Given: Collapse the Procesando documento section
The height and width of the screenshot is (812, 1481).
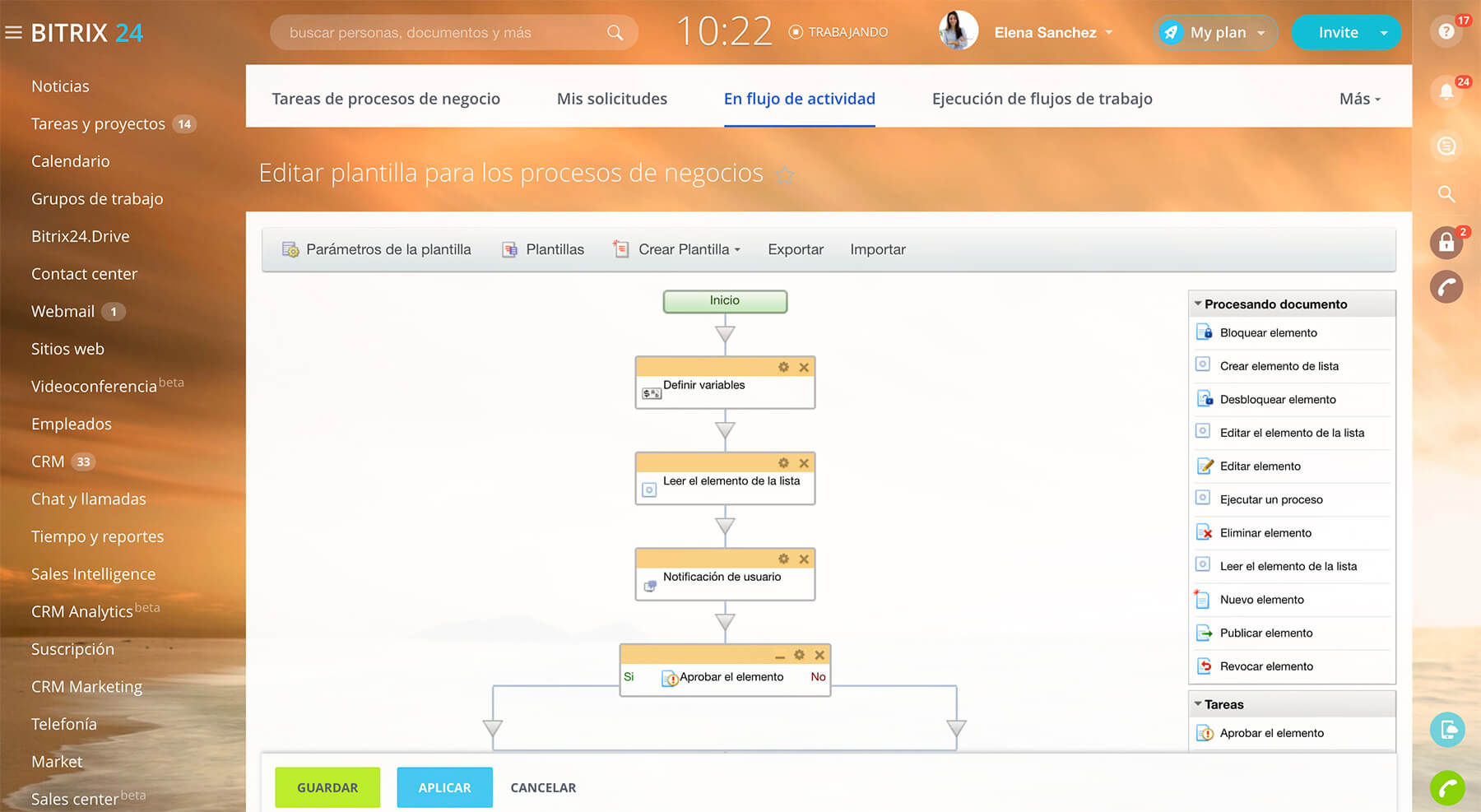Looking at the screenshot, I should coord(1198,304).
